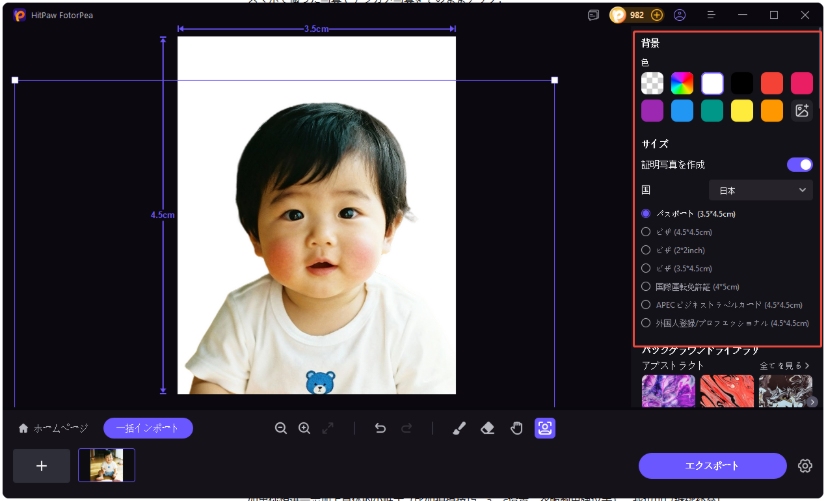Show next abstract backgrounds with arrow
The height and width of the screenshot is (501, 826).
click(812, 402)
